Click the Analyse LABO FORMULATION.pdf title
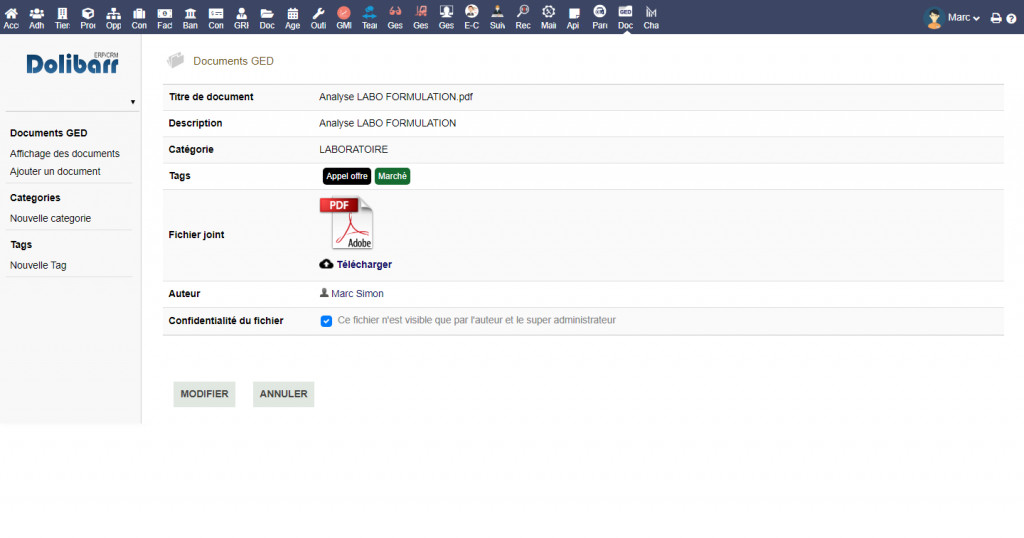Image resolution: width=1024 pixels, height=538 pixels. tap(396, 97)
